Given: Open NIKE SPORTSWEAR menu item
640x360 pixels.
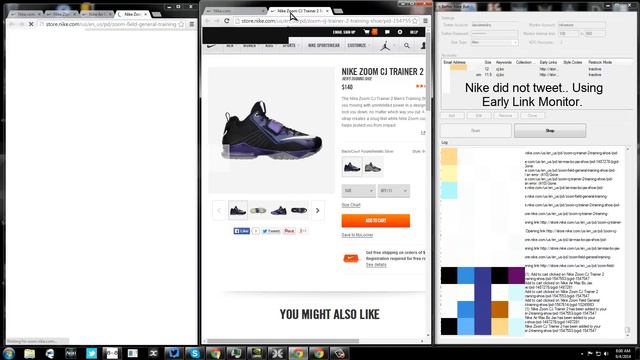Looking at the screenshot, I should (x=324, y=46).
